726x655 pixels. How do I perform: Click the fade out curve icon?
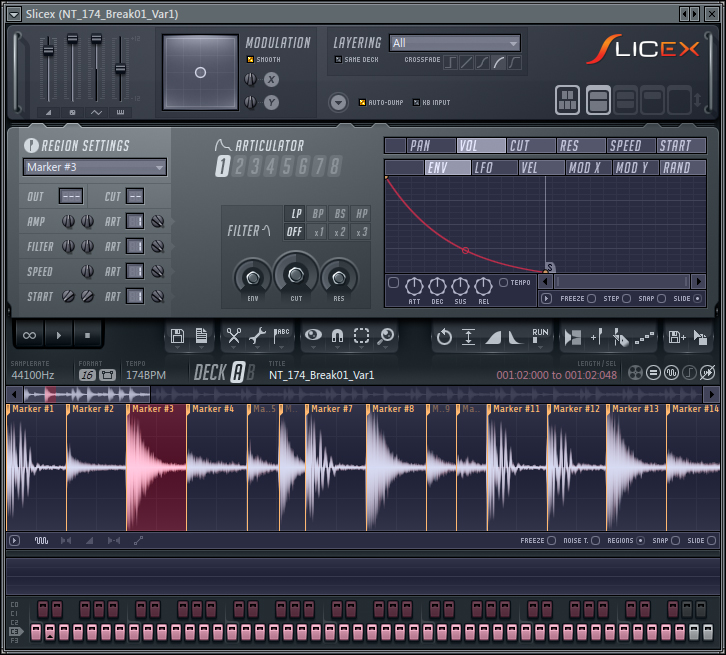[515, 337]
